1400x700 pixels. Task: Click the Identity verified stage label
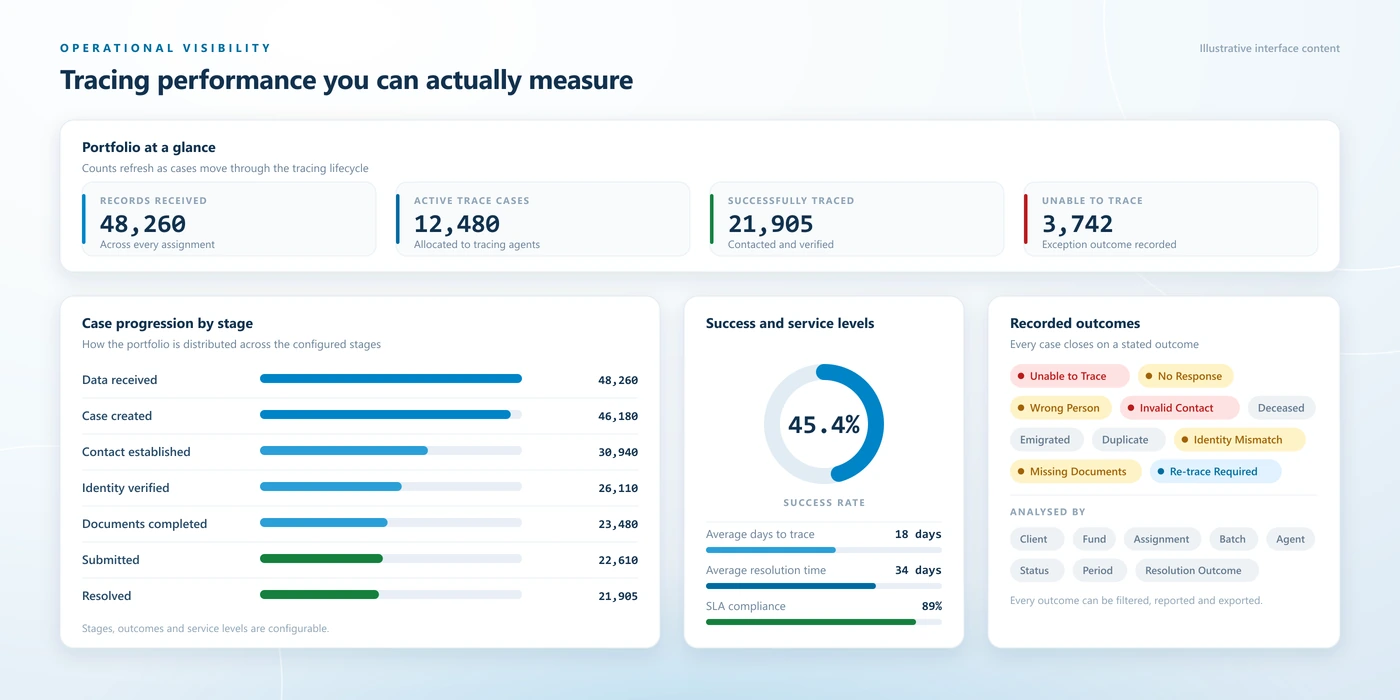[x=126, y=488]
